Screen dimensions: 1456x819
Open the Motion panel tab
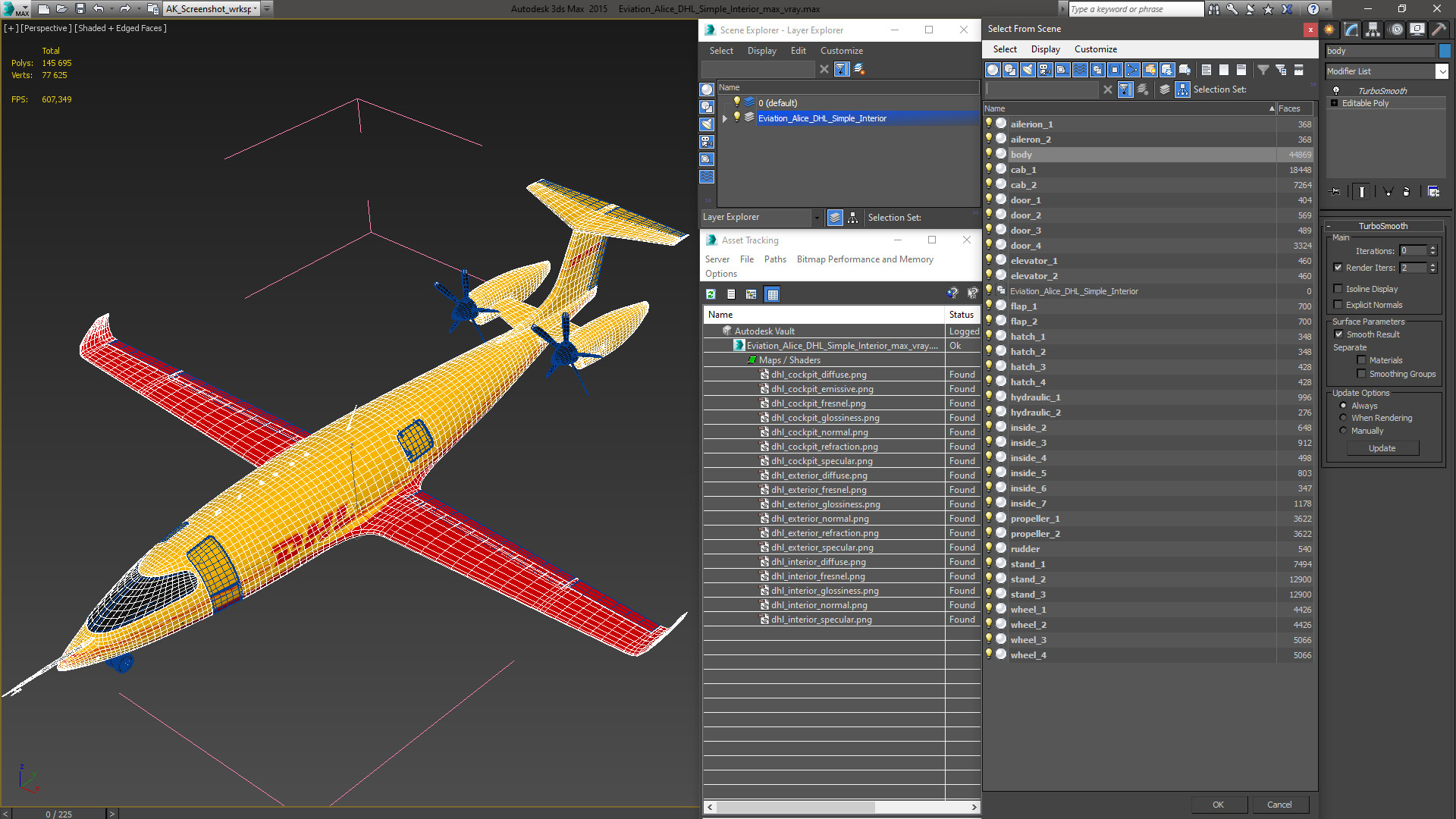pos(1395,30)
